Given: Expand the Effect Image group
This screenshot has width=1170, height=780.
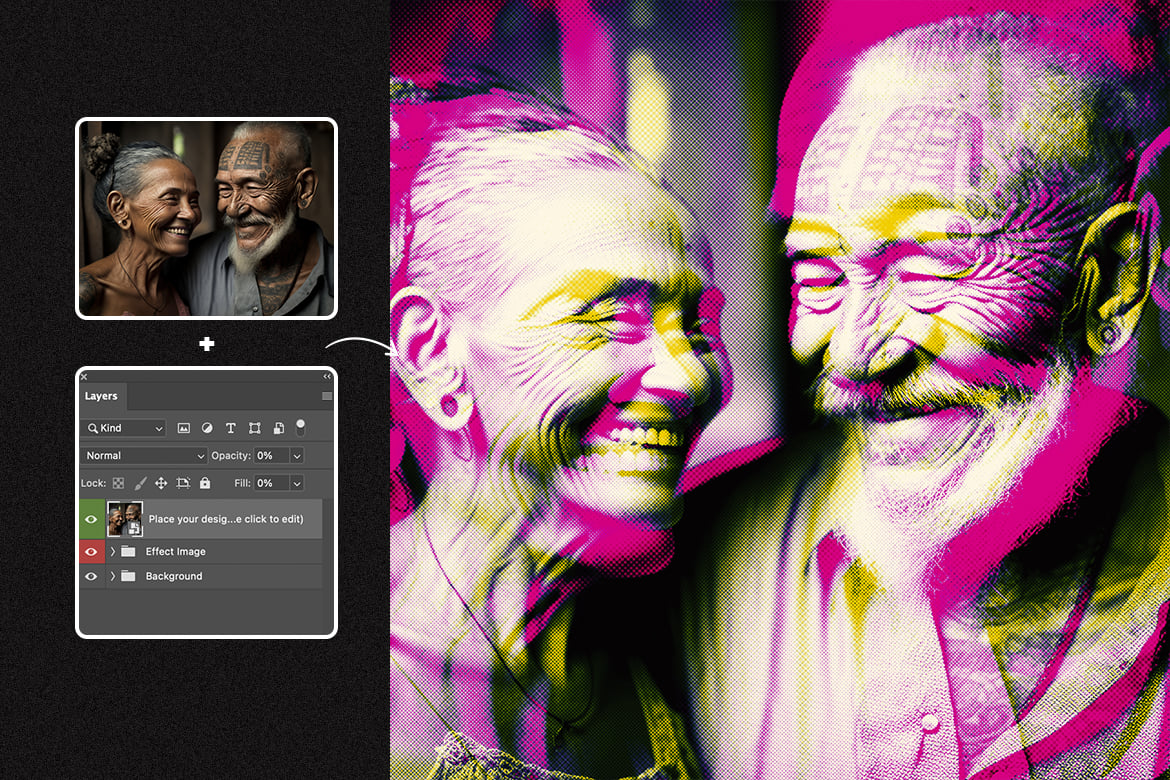Looking at the screenshot, I should [113, 552].
